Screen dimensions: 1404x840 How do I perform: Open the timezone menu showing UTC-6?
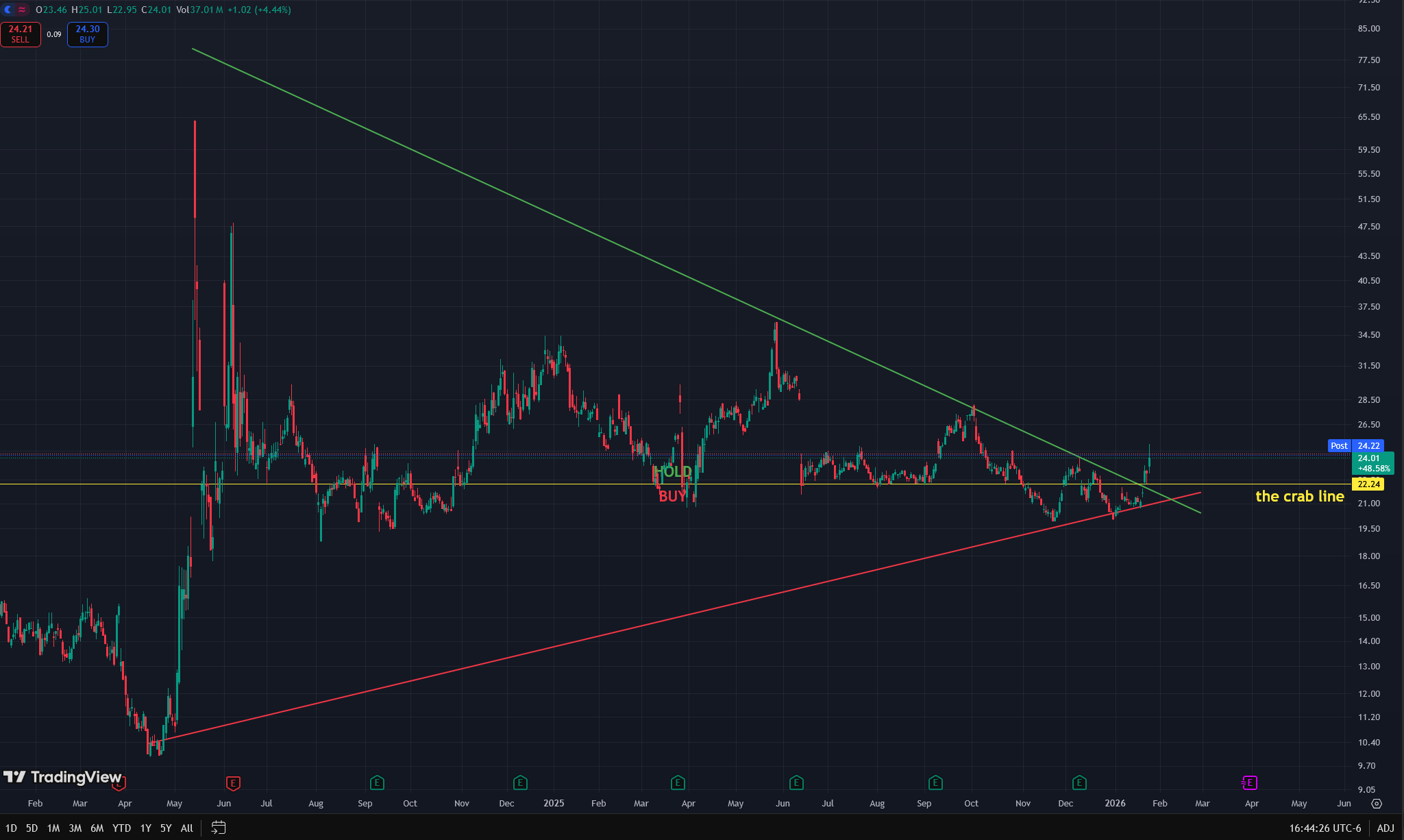point(1325,828)
